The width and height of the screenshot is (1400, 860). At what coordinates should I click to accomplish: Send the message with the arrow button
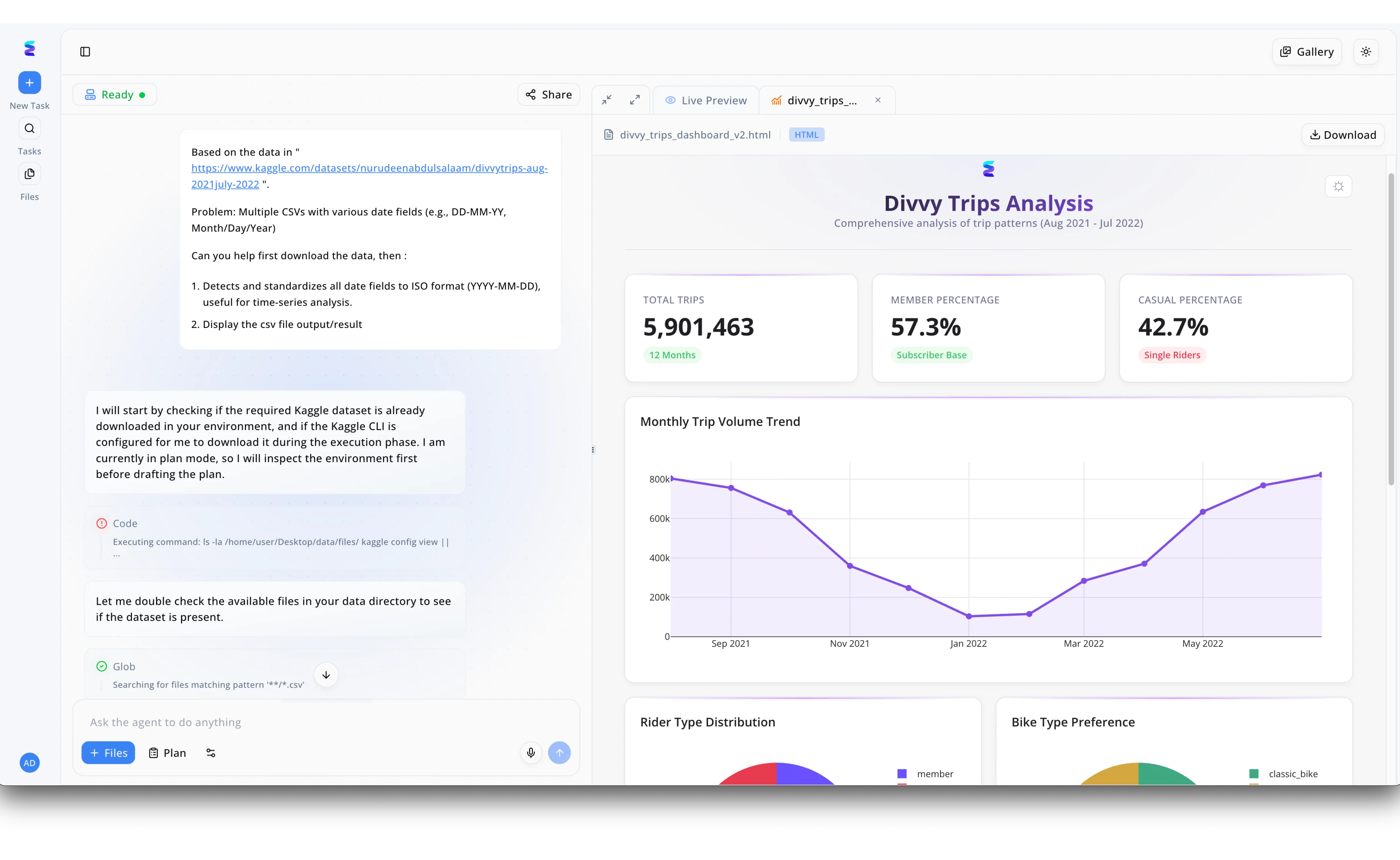coord(560,753)
